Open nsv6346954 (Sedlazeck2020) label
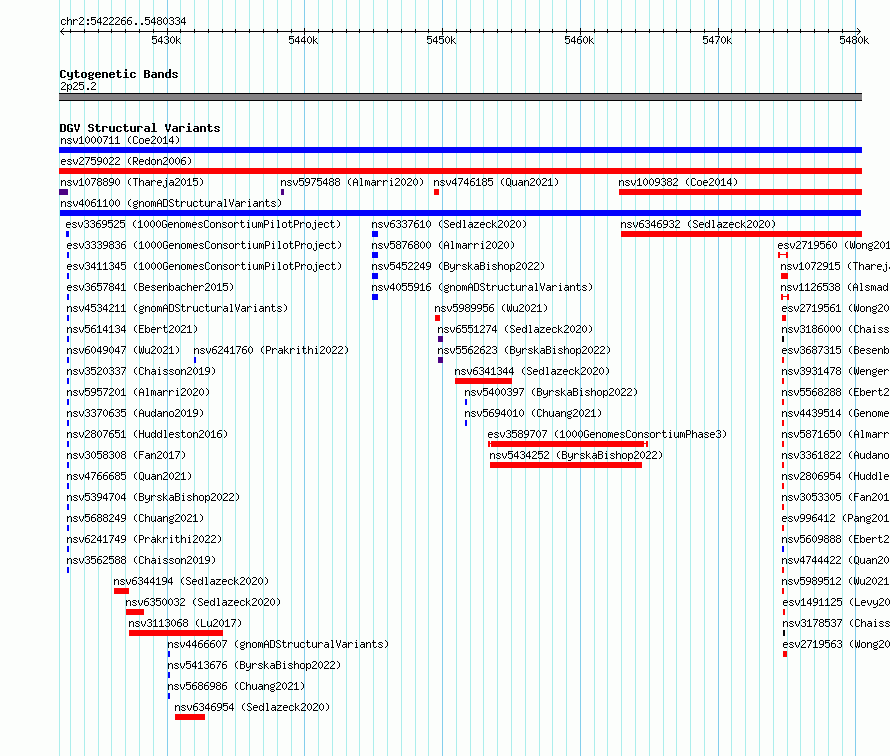 (x=252, y=707)
